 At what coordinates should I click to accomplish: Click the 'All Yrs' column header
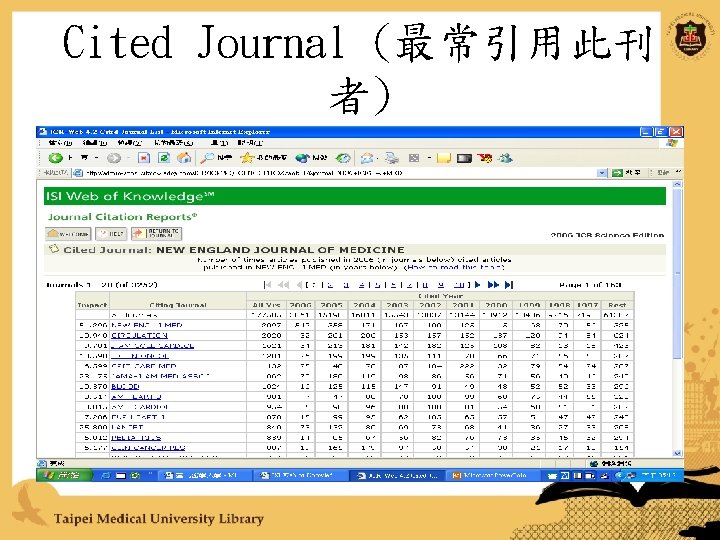(266, 305)
